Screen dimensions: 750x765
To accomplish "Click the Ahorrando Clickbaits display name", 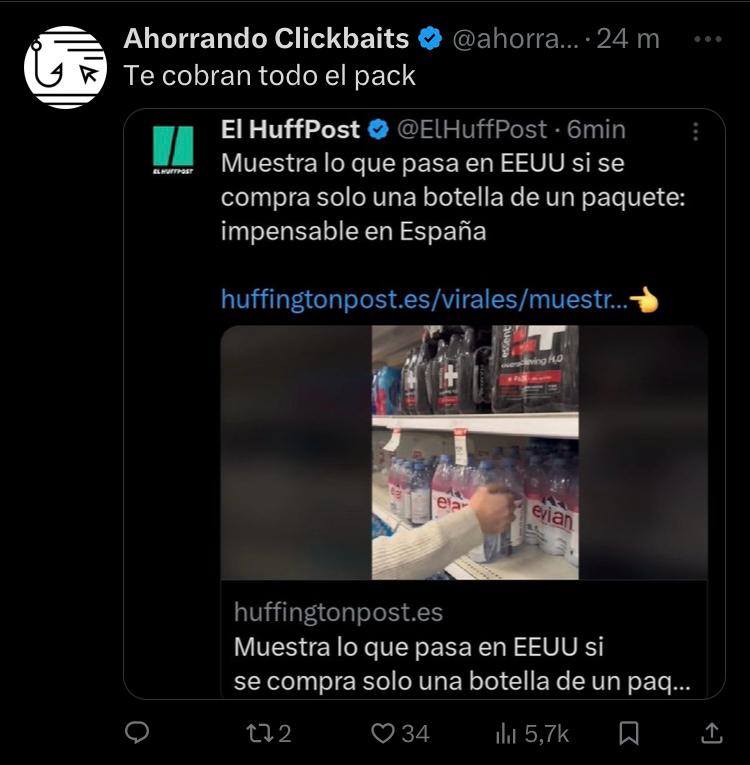I will coord(266,39).
